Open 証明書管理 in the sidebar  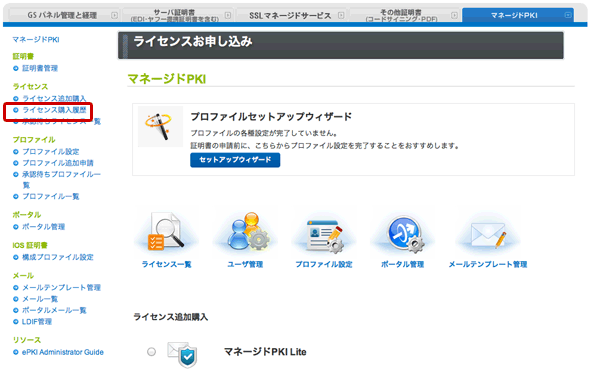tap(40, 69)
